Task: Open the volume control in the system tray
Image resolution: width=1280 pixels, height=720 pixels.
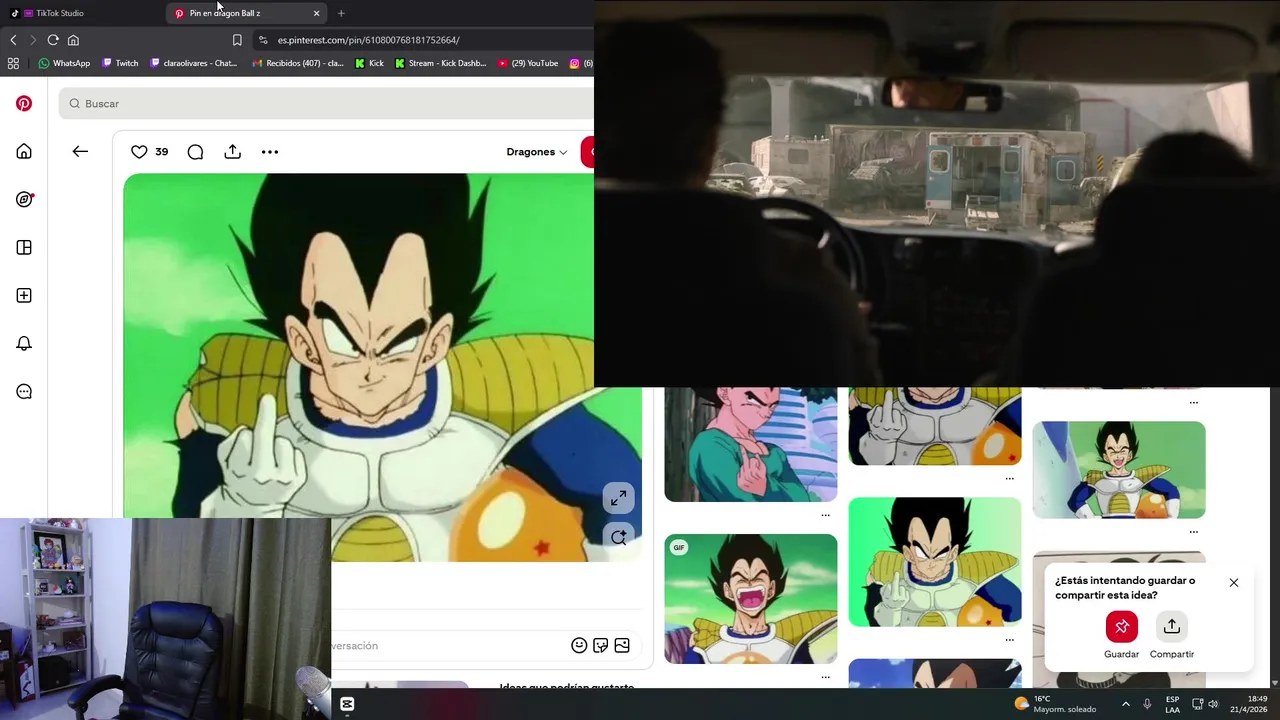Action: point(1213,704)
